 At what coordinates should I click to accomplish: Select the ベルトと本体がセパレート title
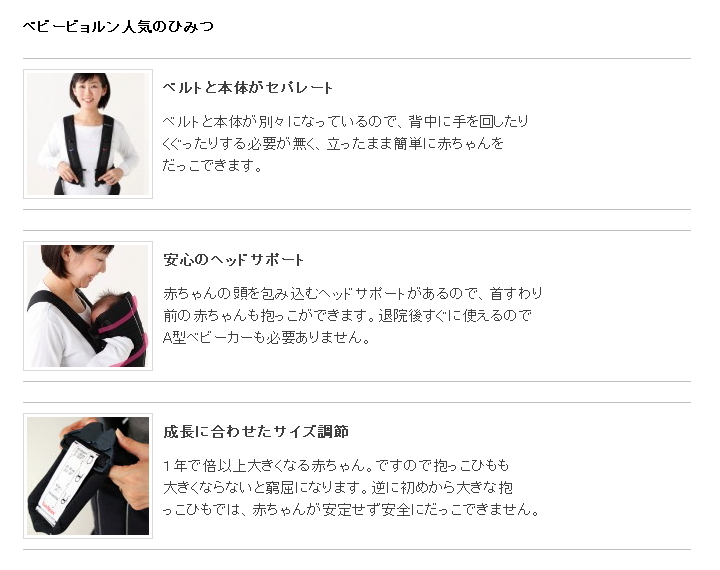pos(248,87)
